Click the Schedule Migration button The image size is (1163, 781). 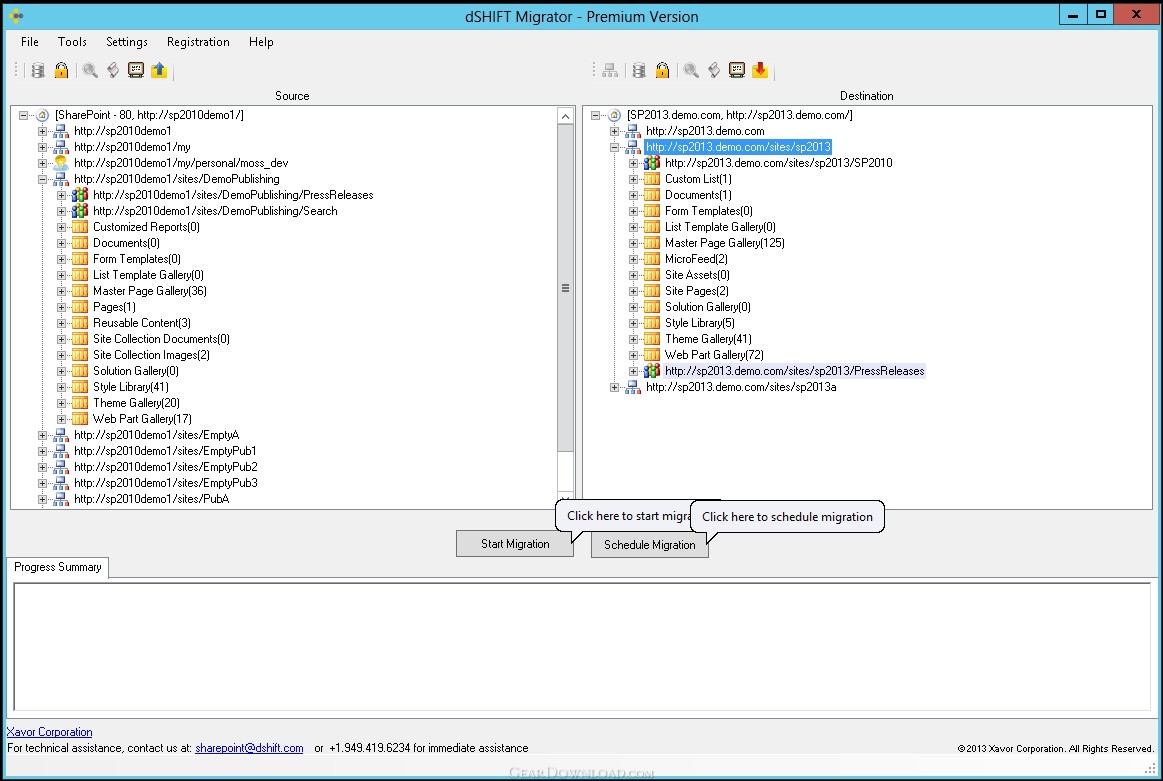pos(650,544)
